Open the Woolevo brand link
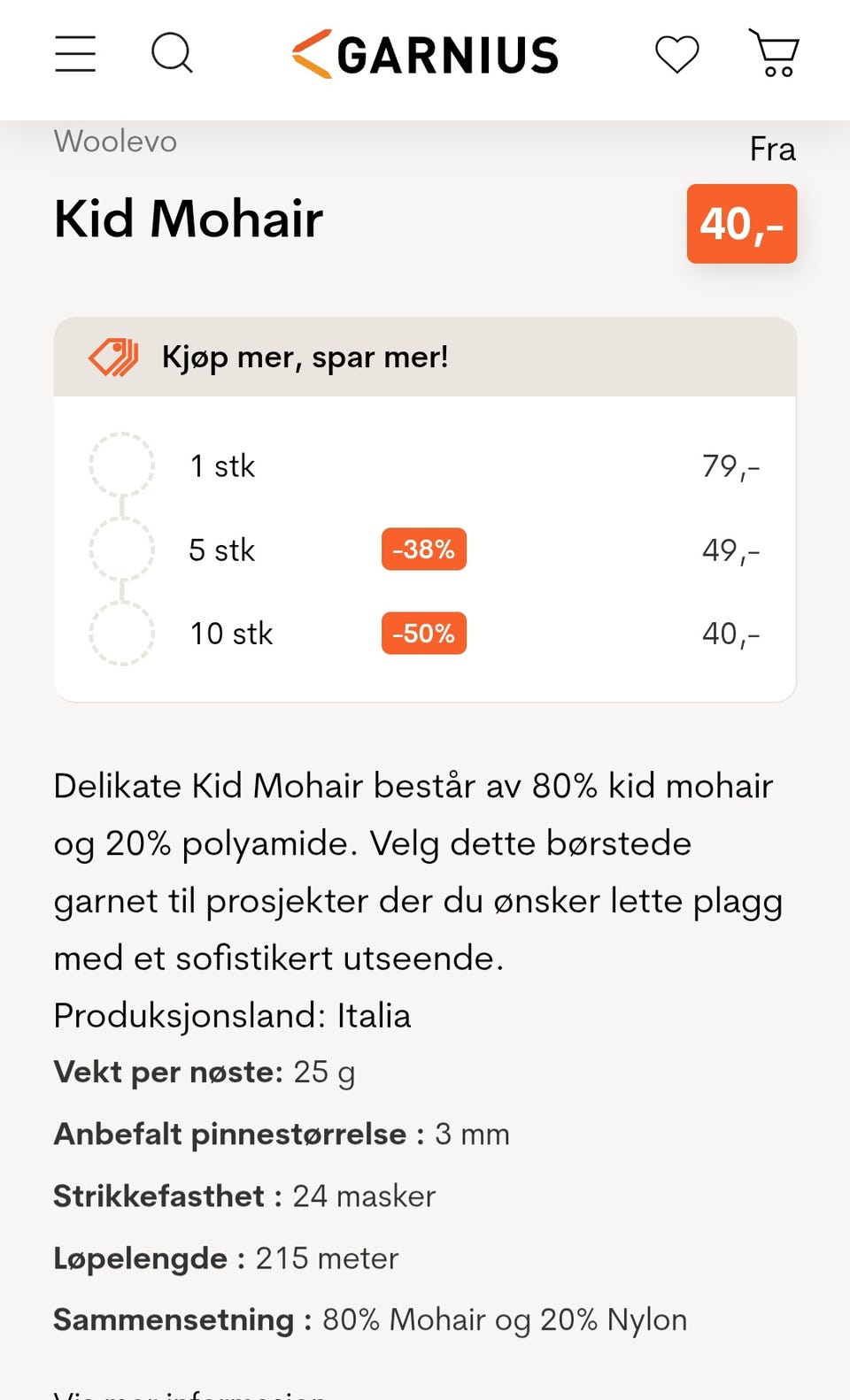Image resolution: width=850 pixels, height=1400 pixels. pyautogui.click(x=115, y=142)
